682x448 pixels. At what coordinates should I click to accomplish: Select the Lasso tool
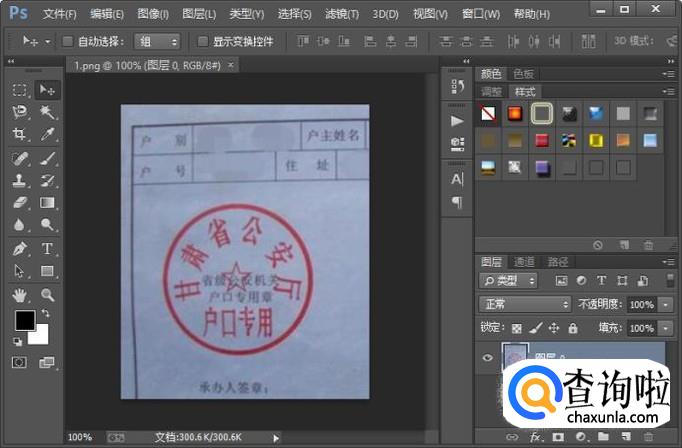point(20,112)
